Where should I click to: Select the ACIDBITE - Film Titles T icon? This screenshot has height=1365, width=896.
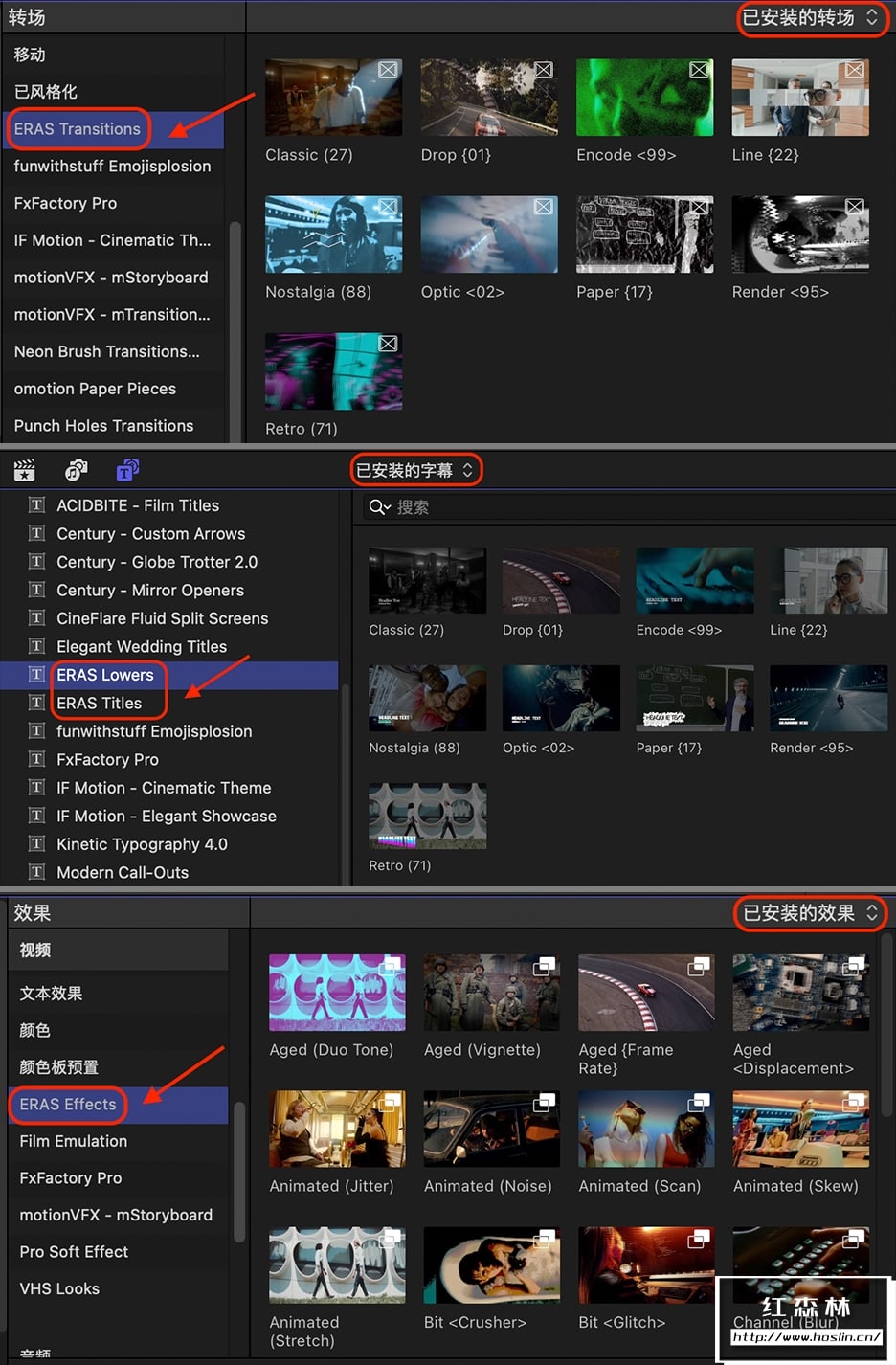tap(37, 504)
